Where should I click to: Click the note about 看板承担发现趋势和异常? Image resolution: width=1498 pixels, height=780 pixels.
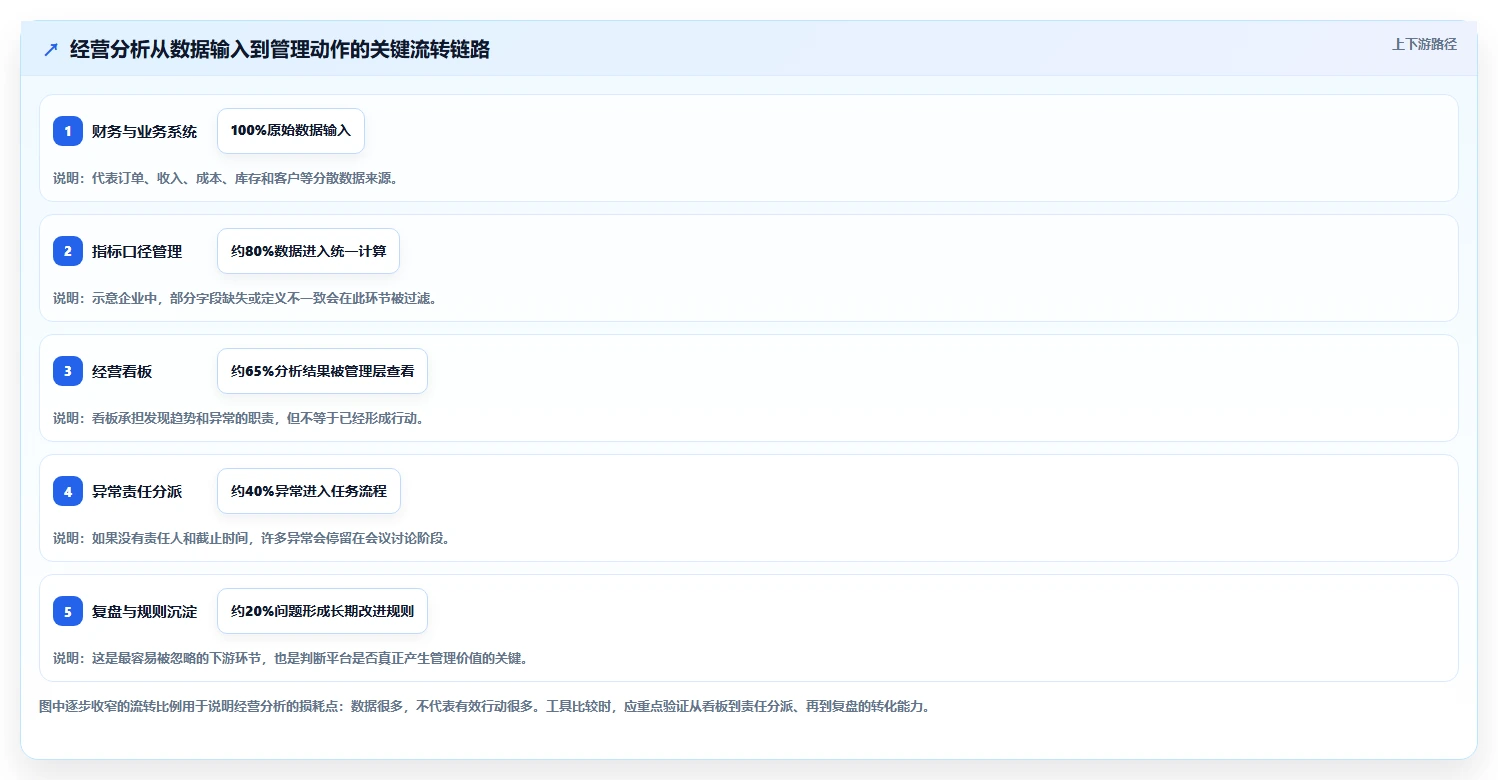point(239,418)
